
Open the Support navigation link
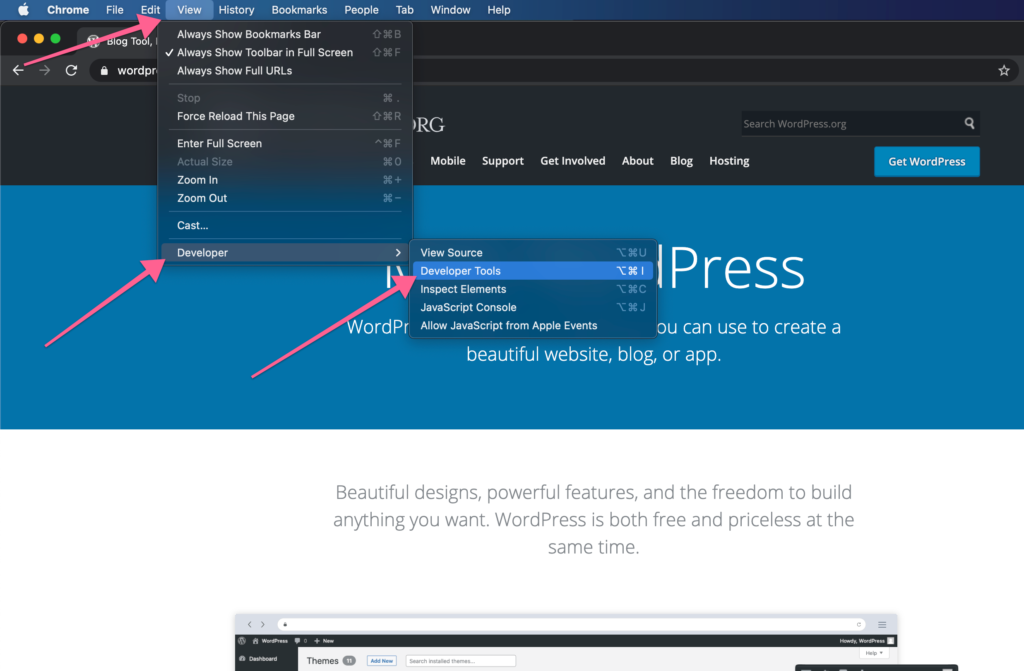pyautogui.click(x=502, y=161)
